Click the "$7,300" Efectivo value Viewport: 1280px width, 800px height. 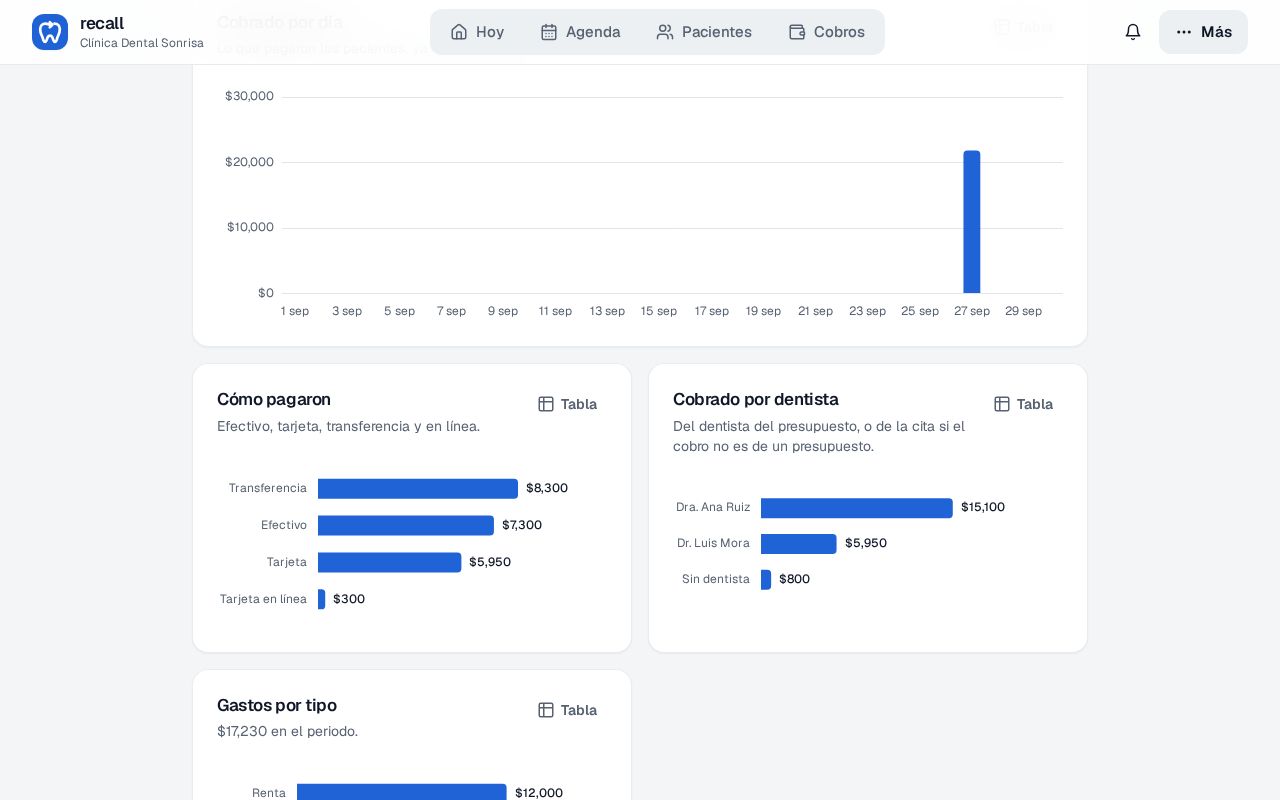[x=522, y=525]
